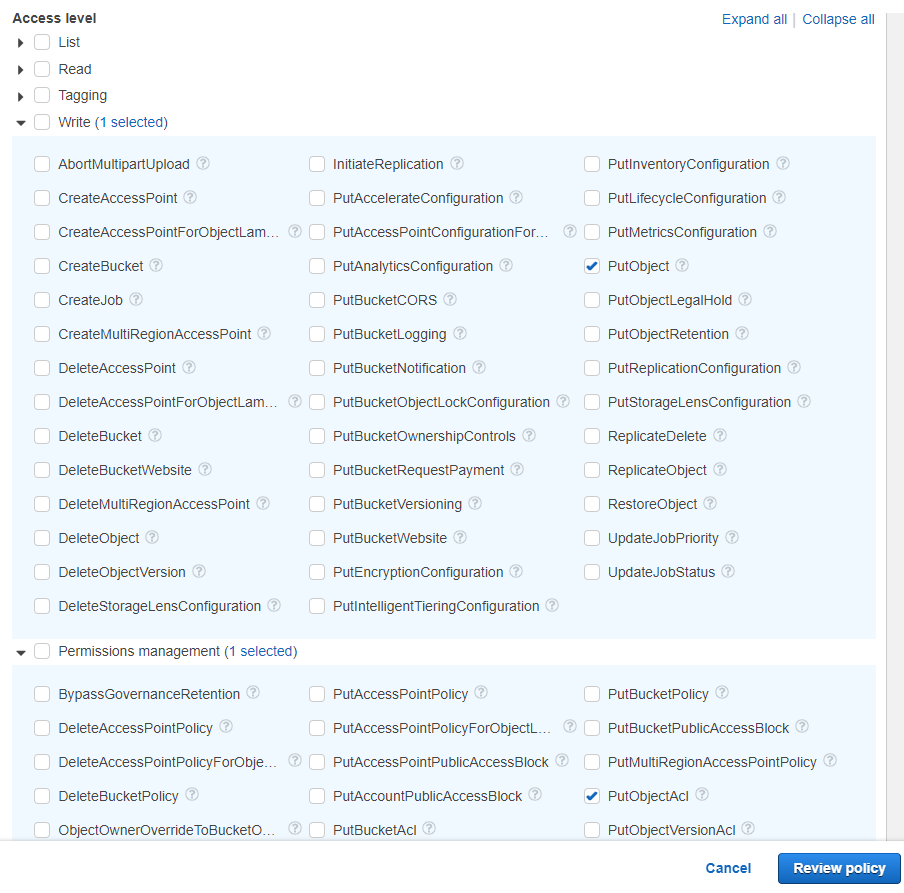Check PutObjectVersionAcl permission

coord(592,830)
